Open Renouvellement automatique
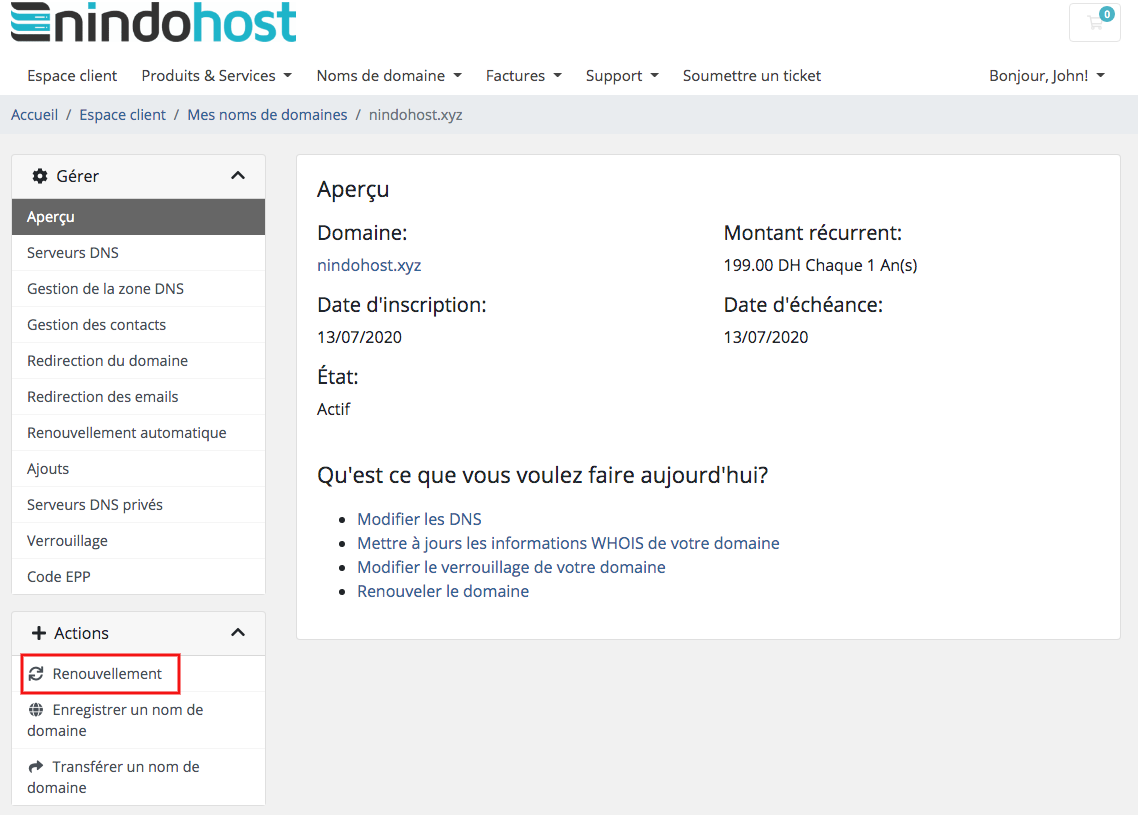Screen dimensions: 1138x815 139,433
